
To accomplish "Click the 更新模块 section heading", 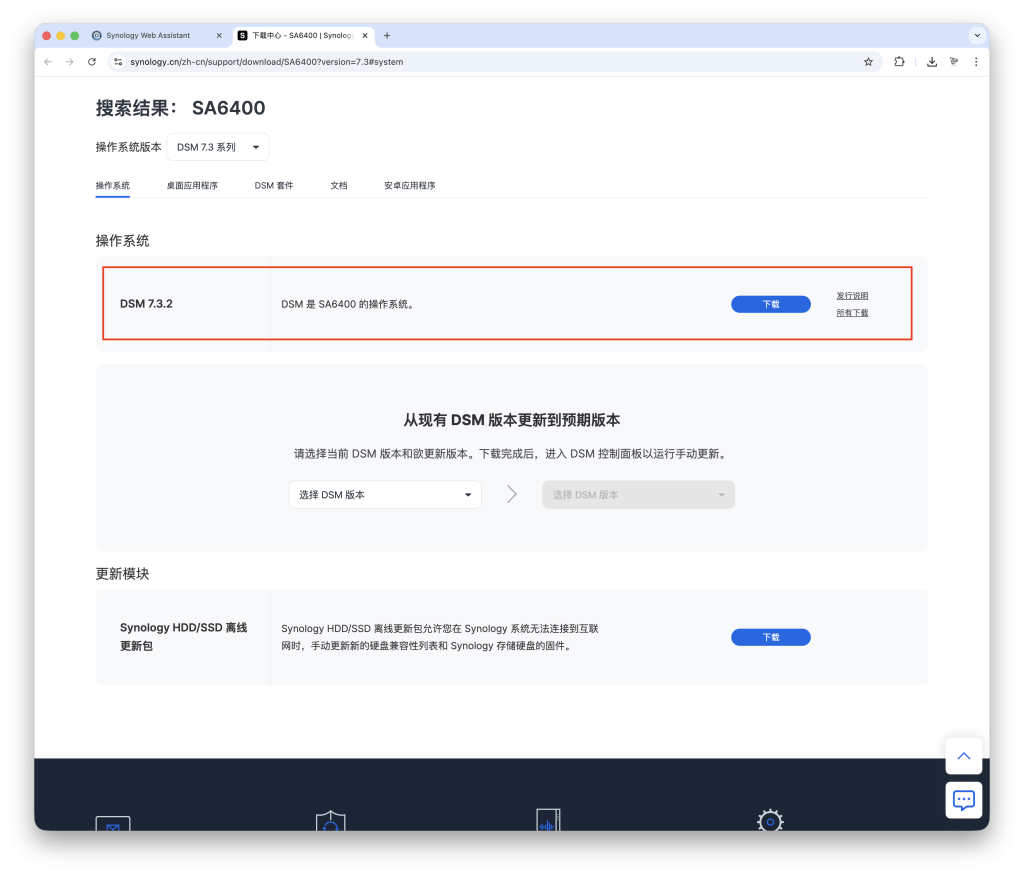I will pyautogui.click(x=122, y=574).
